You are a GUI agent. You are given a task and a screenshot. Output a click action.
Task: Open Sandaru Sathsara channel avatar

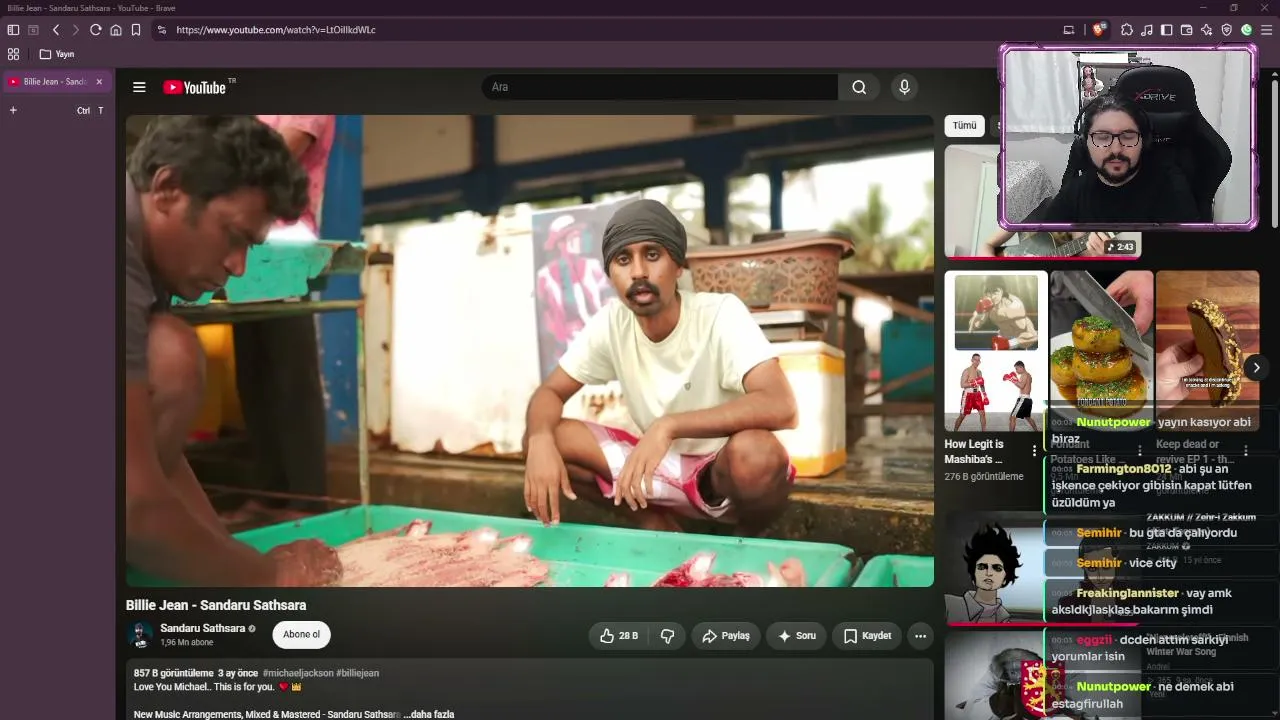(141, 635)
